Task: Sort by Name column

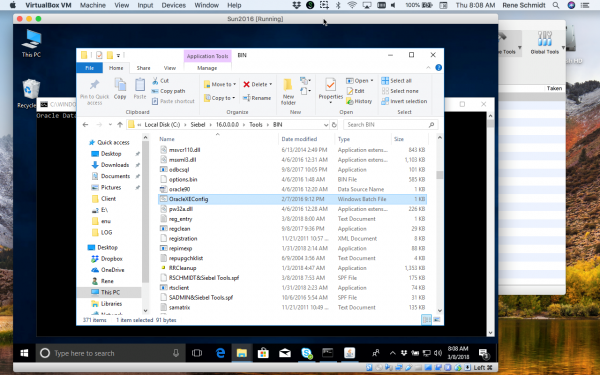Action: click(167, 139)
